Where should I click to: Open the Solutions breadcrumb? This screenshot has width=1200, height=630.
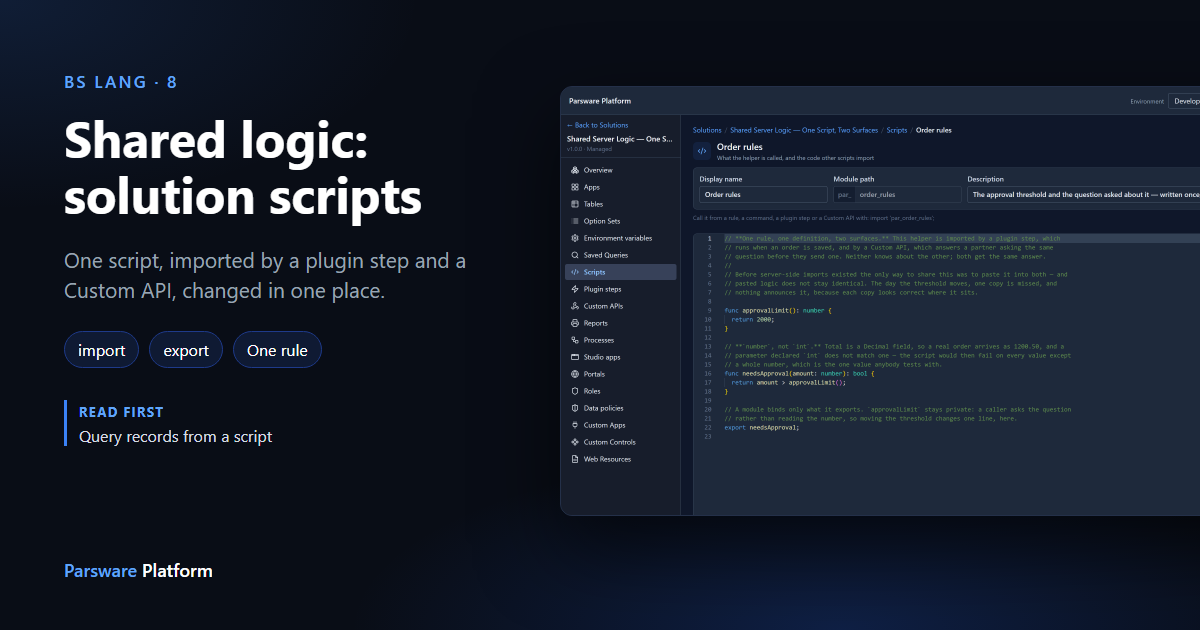707,130
